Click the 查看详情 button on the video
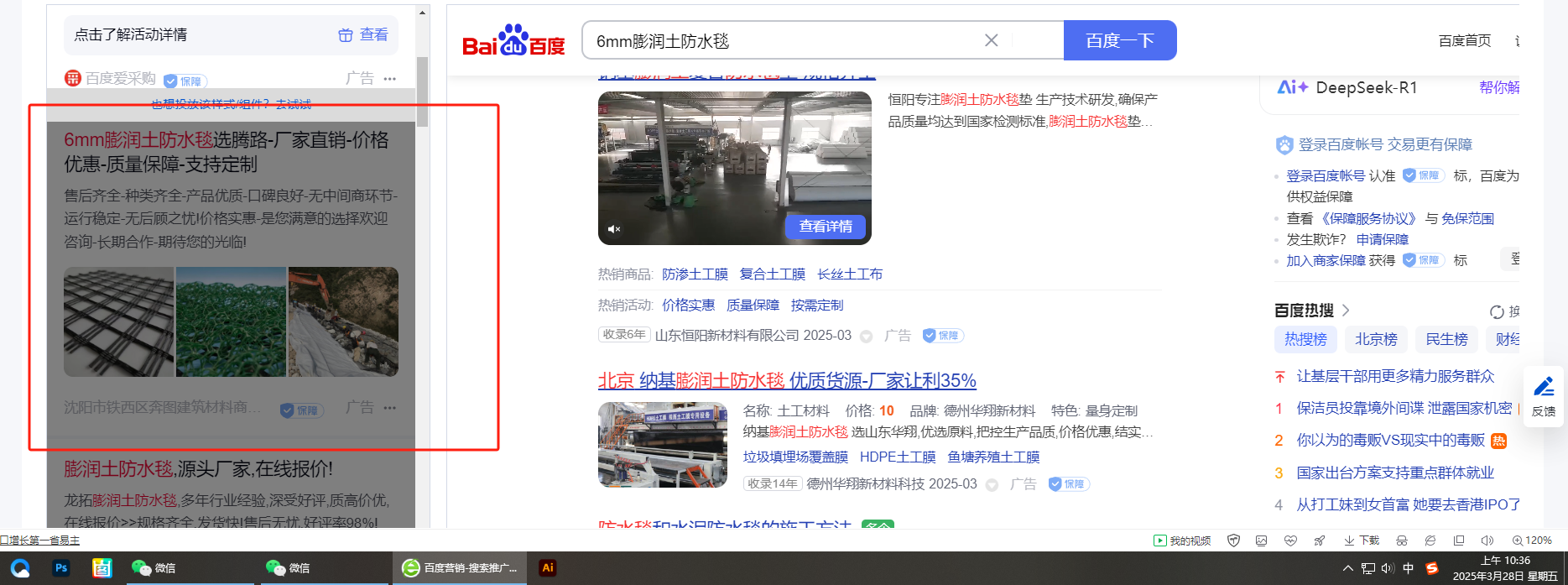1568x585 pixels. [x=826, y=227]
